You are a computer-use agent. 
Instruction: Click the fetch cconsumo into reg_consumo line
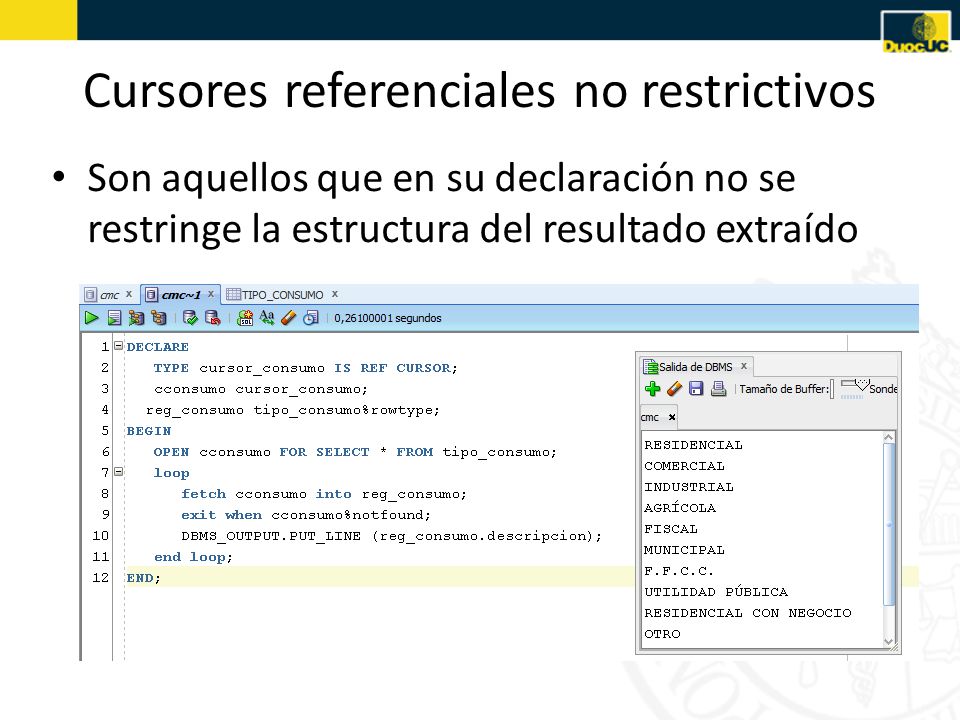pos(324,494)
